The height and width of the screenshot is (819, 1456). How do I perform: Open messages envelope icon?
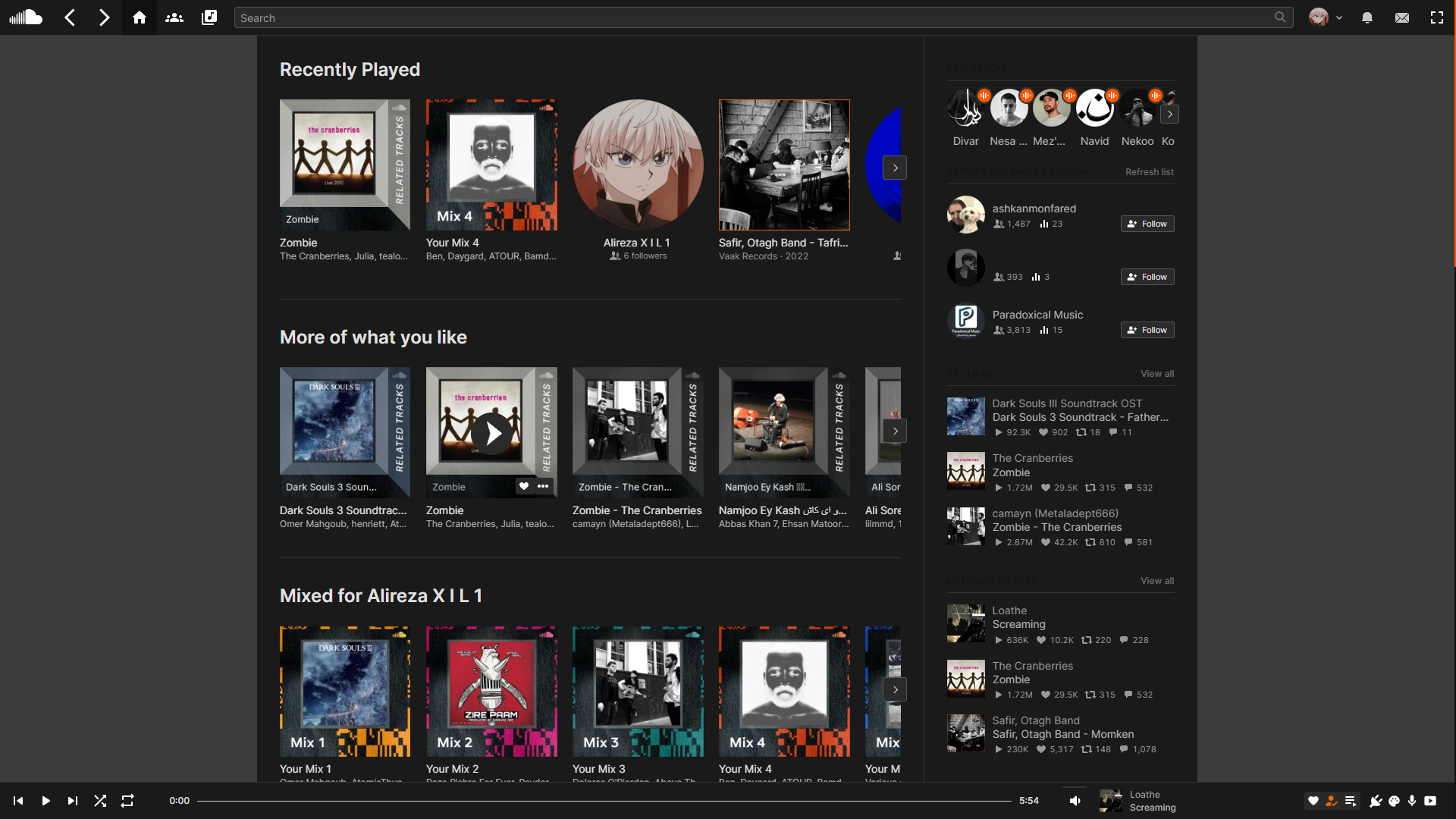pyautogui.click(x=1402, y=17)
